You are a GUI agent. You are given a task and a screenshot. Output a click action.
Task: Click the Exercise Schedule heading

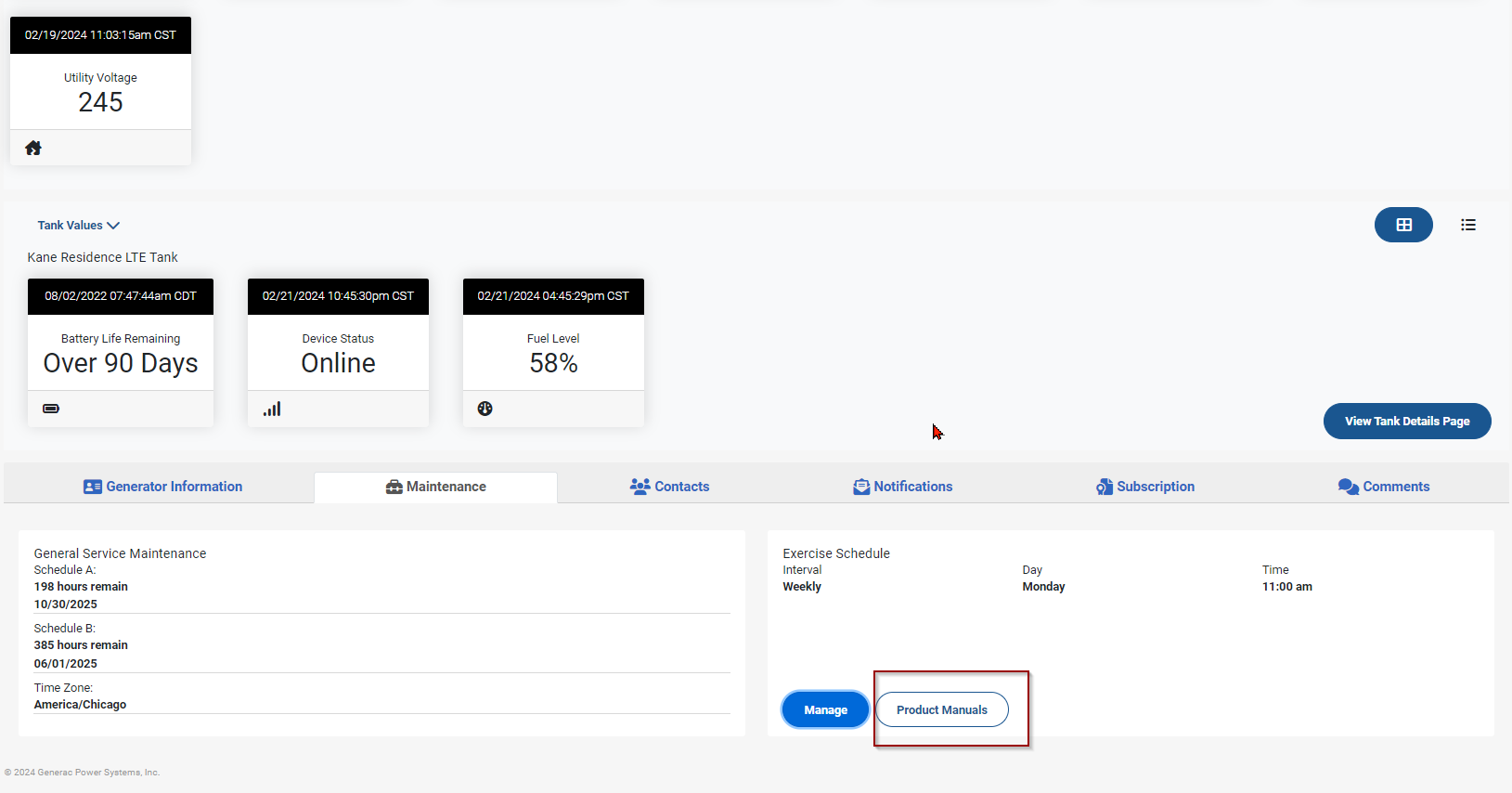[x=835, y=553]
